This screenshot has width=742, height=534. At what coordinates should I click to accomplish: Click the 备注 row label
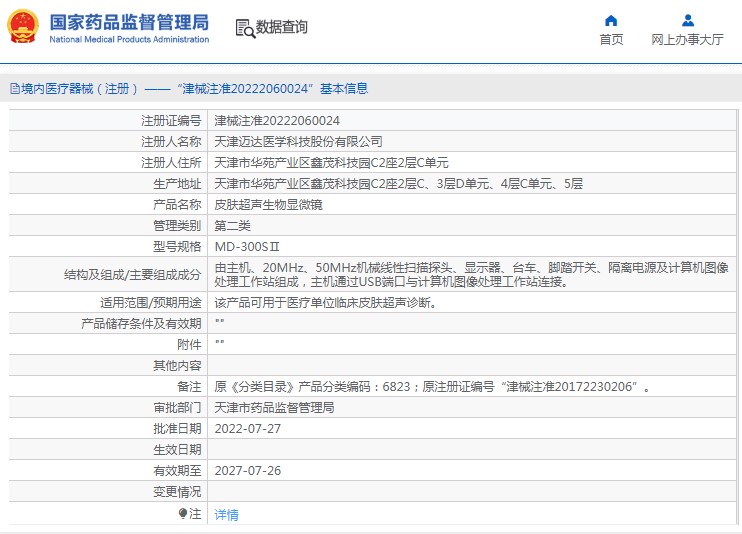tap(189, 387)
